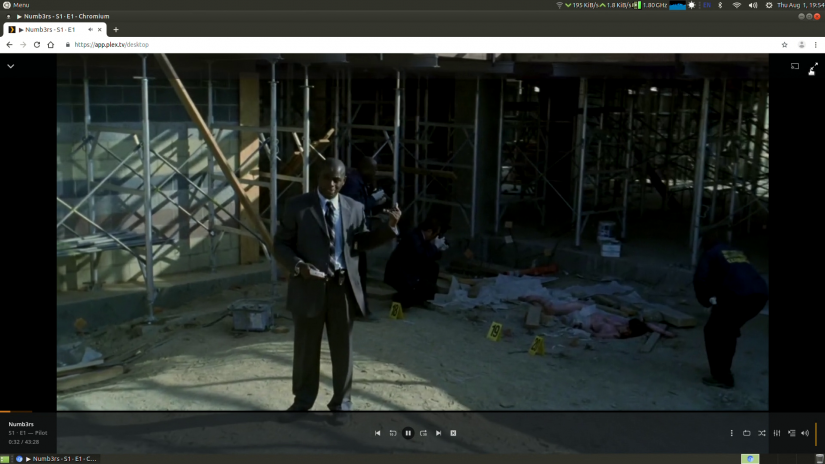Close the Numb3rs browser tab

tap(99, 29)
